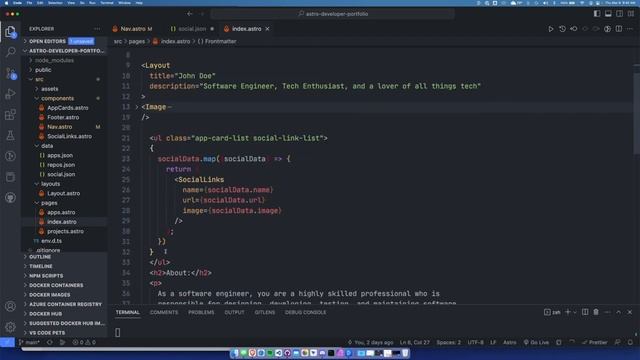
Task: Kill the terminal with trash icon
Action: tap(596, 312)
